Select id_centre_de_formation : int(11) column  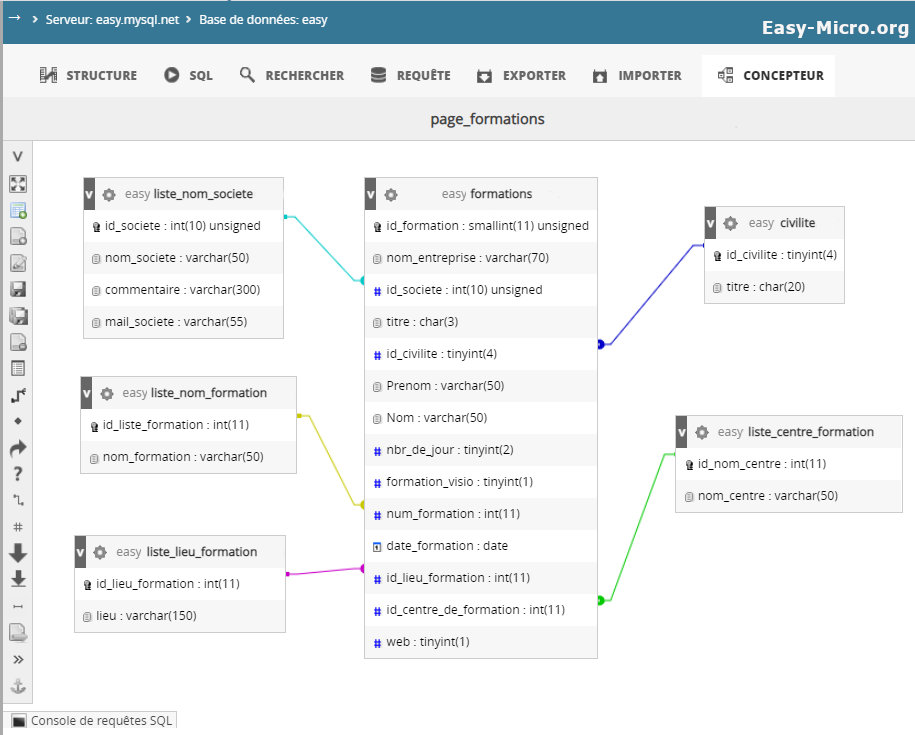pos(481,610)
